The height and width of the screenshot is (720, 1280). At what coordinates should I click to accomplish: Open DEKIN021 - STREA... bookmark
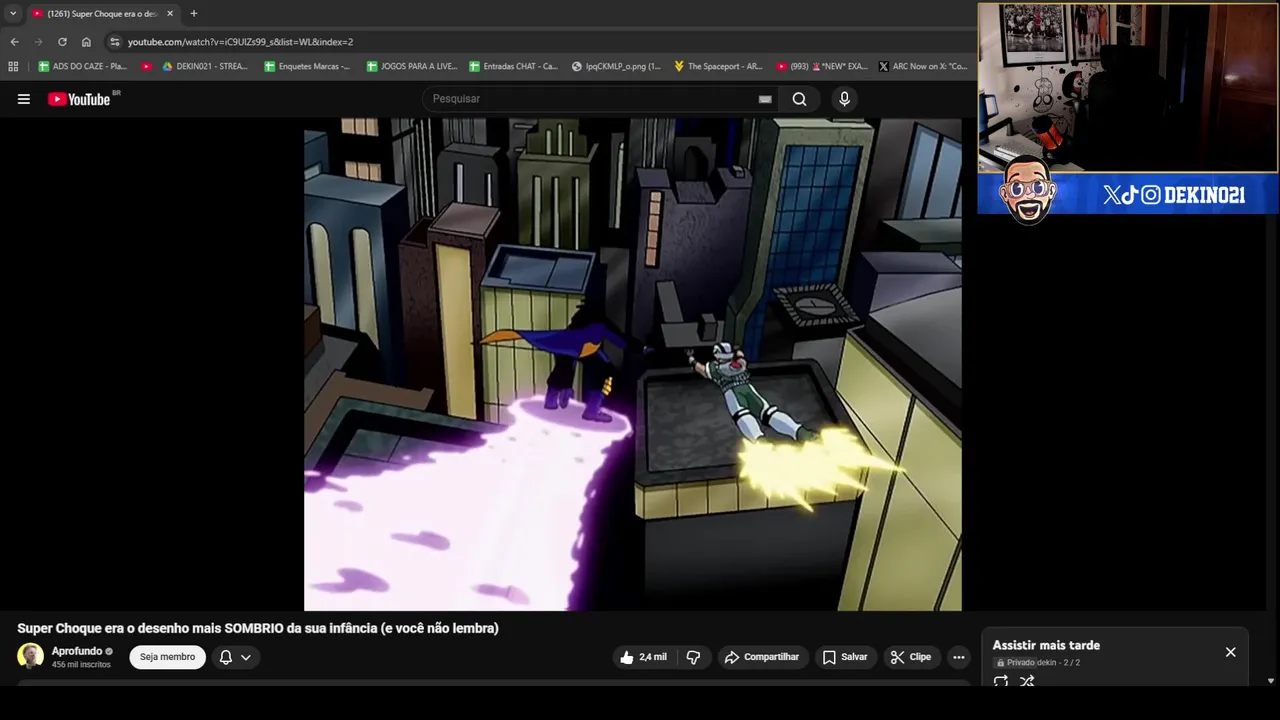pos(204,66)
